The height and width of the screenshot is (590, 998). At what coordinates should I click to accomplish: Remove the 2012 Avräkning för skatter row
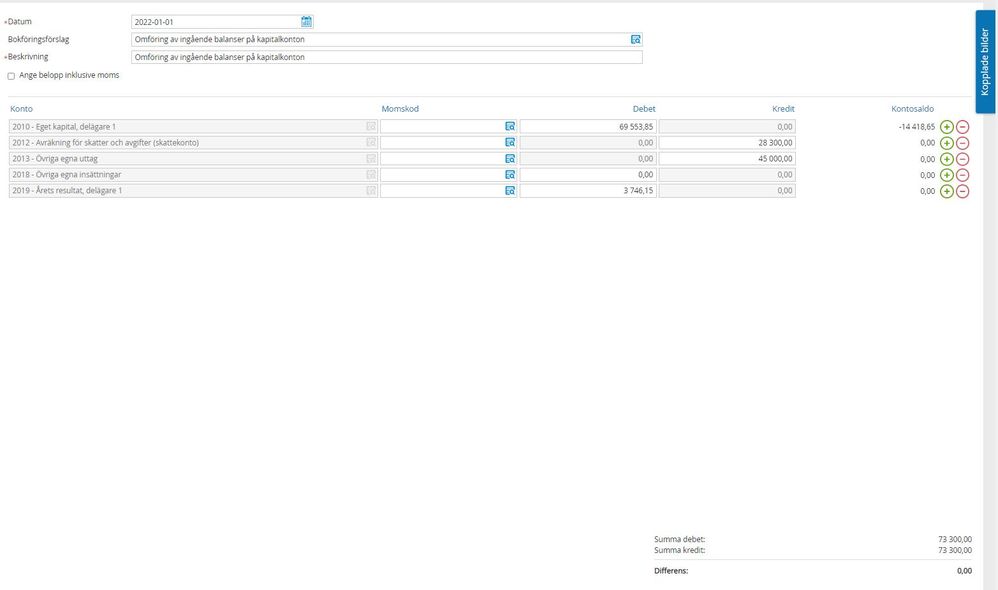coord(962,143)
